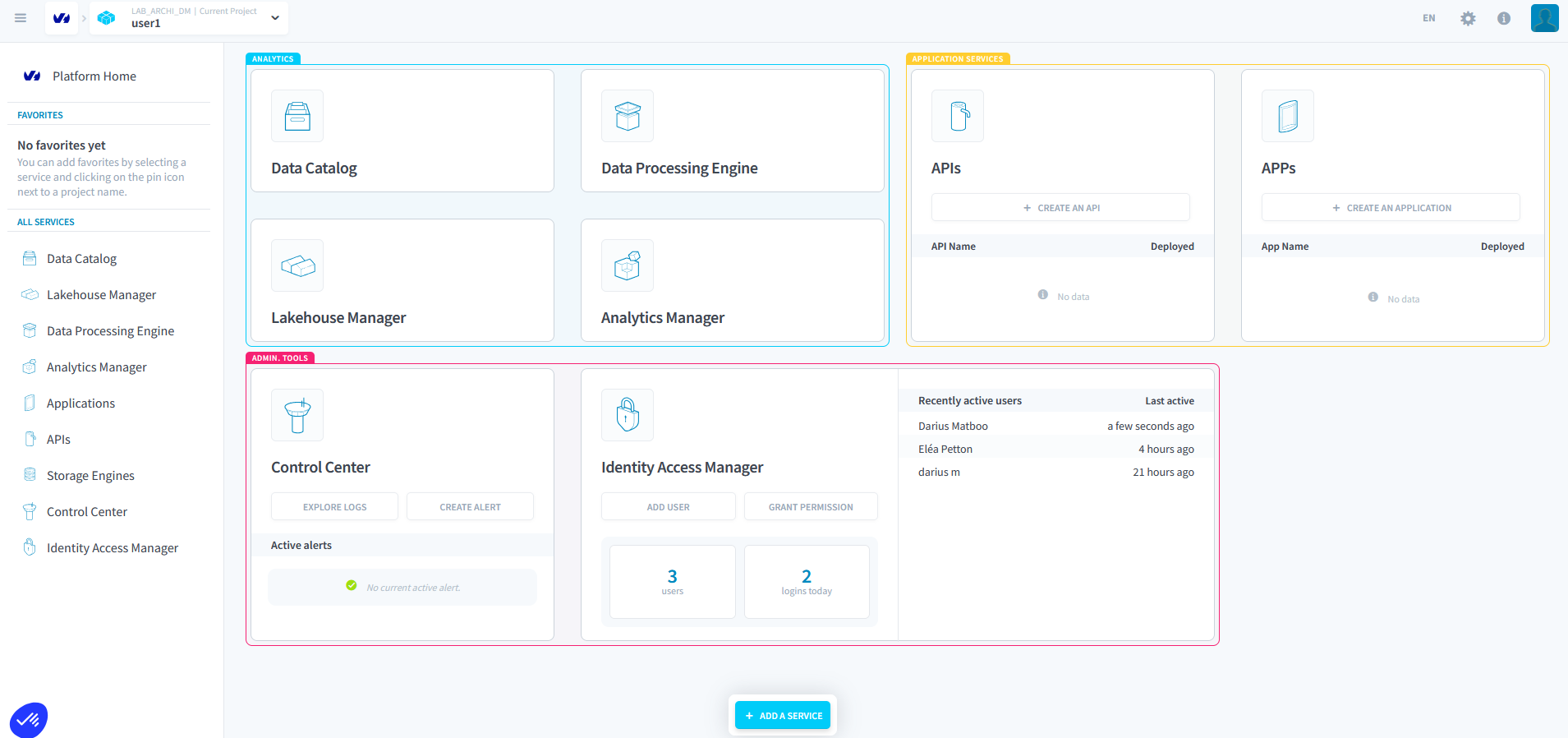The height and width of the screenshot is (738, 1568).
Task: Open the Data Processing Engine card icon
Action: coord(628,116)
